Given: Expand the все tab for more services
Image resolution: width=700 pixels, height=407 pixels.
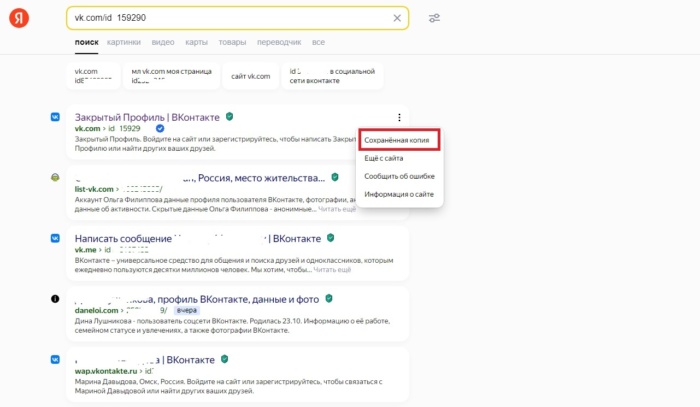Looking at the screenshot, I should click(318, 43).
